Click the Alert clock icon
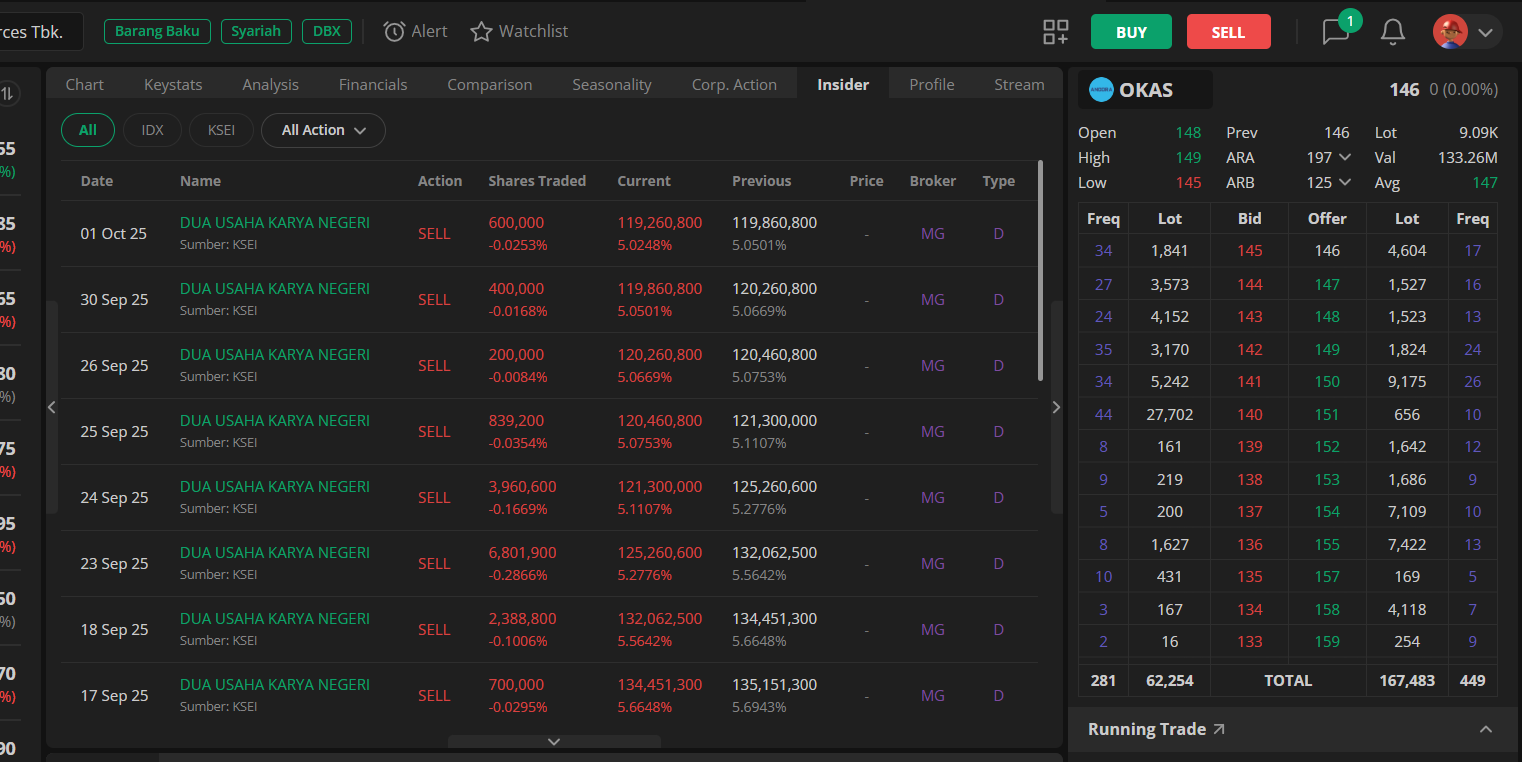Screen dimensions: 1522x762 394,32
